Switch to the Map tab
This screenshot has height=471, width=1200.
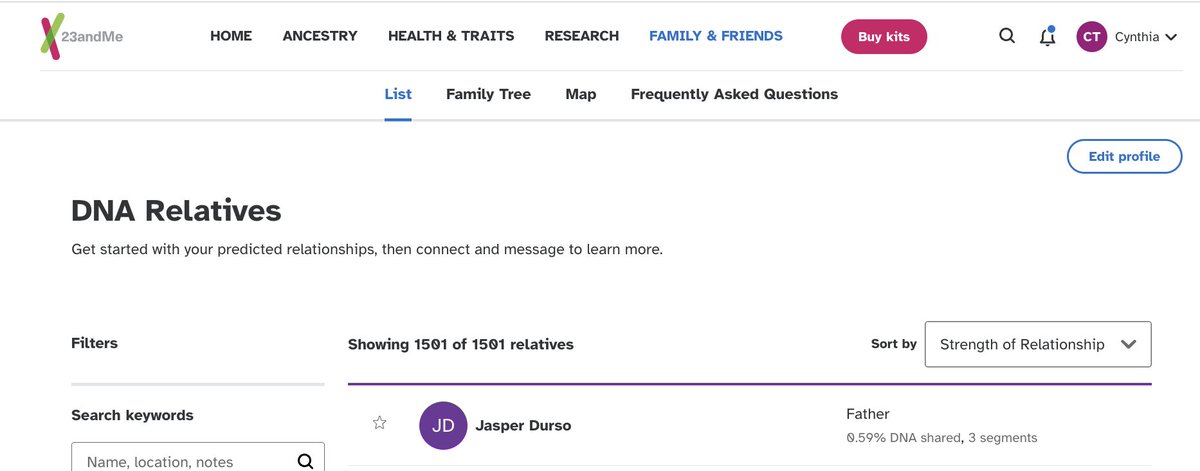click(x=581, y=94)
